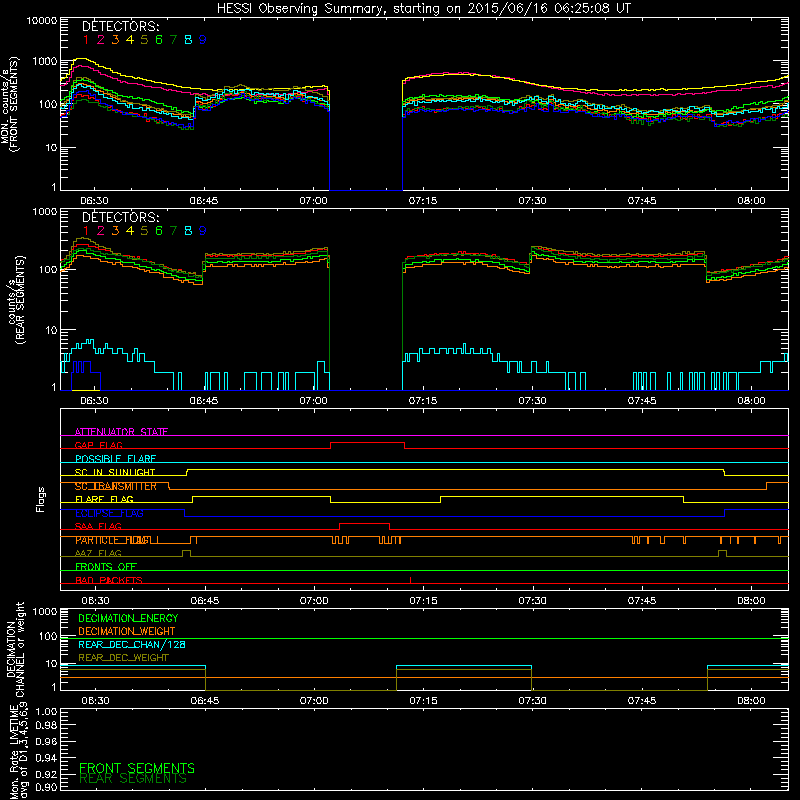Click the SAA_FLAG label
The width and height of the screenshot is (800, 800).
point(98,527)
